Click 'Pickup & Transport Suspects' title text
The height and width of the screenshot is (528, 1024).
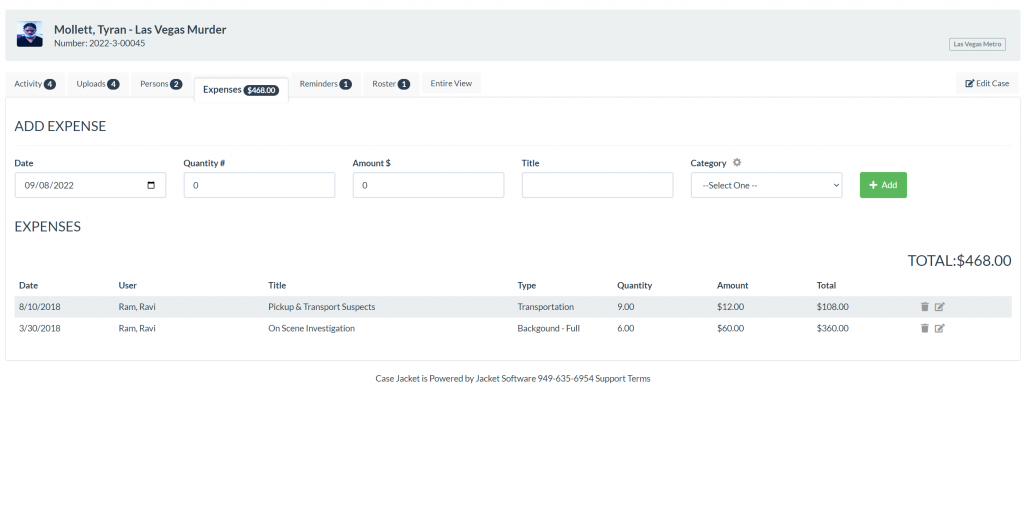[321, 306]
